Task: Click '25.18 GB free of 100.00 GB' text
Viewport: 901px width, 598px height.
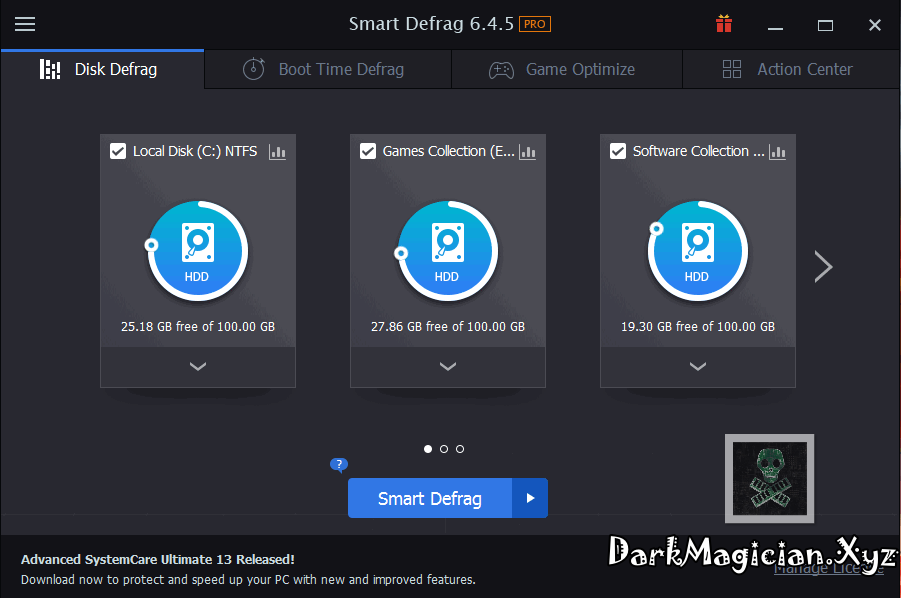Action: 198,327
